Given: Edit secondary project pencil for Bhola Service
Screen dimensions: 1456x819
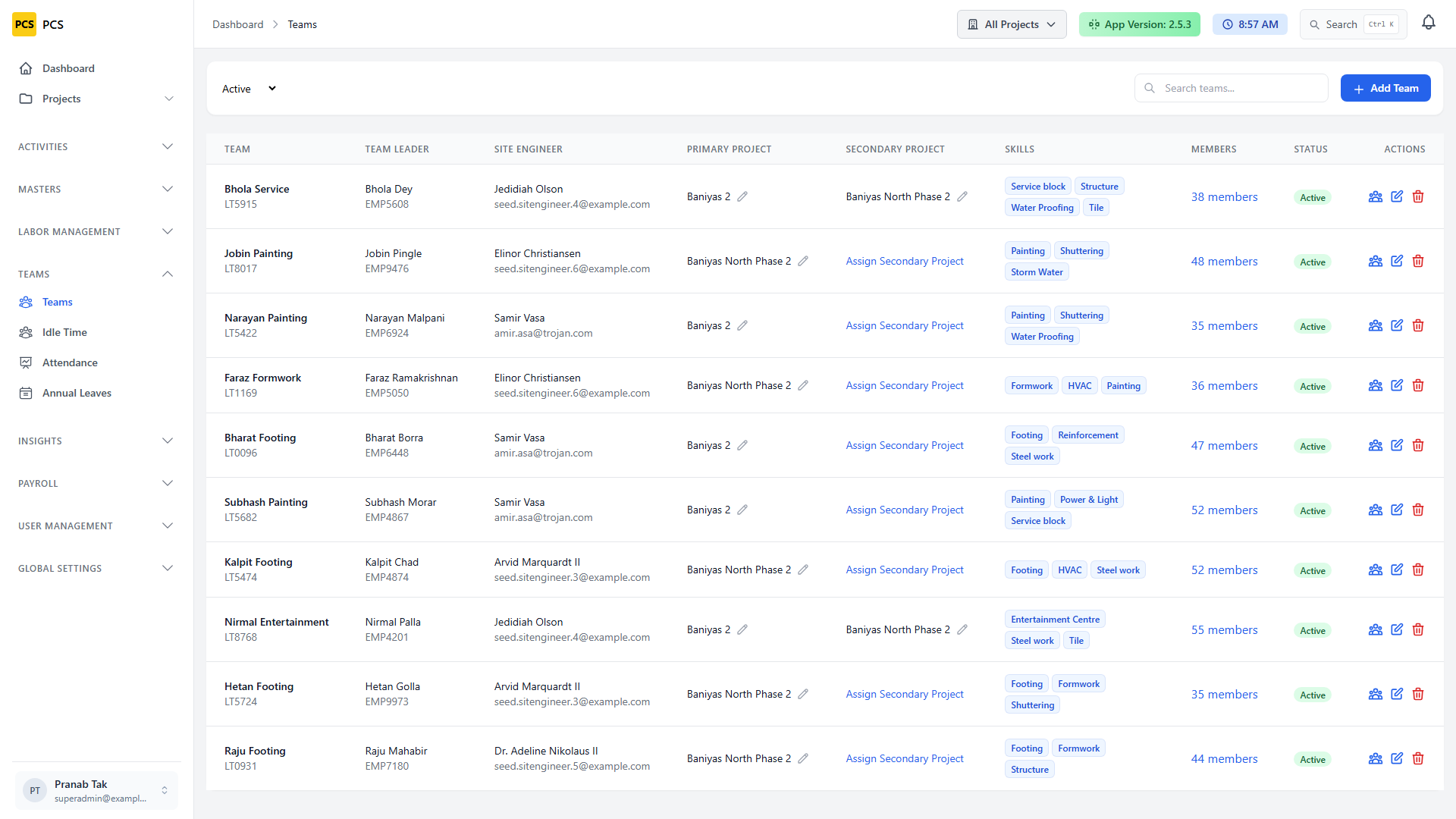Looking at the screenshot, I should coord(962,196).
